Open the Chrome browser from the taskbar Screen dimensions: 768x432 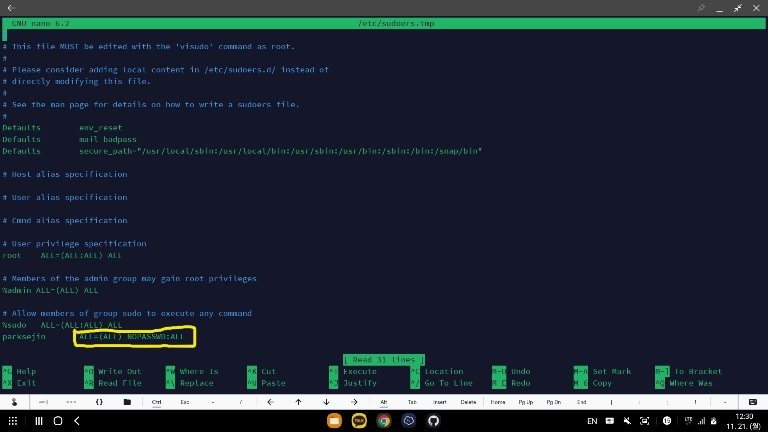pos(384,421)
